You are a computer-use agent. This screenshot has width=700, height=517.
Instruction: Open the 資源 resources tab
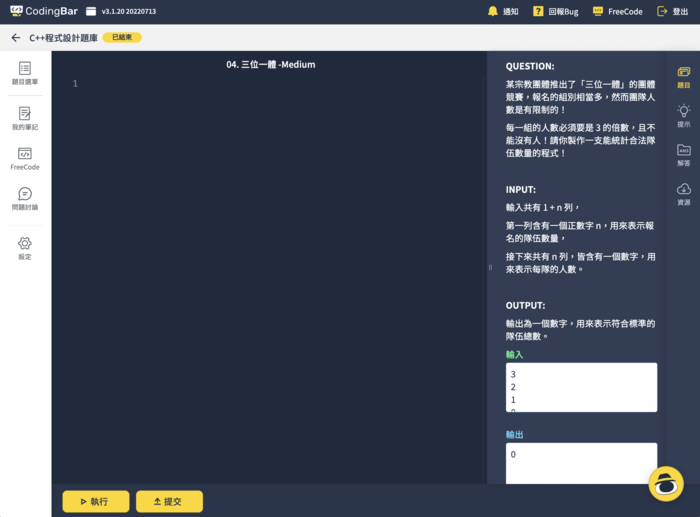(684, 194)
